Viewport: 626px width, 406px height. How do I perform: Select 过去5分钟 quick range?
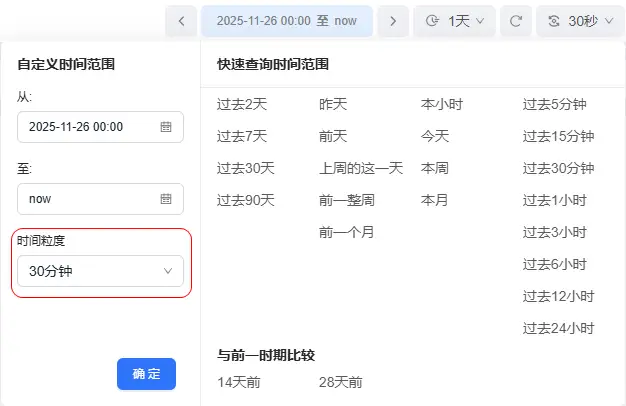click(x=555, y=105)
